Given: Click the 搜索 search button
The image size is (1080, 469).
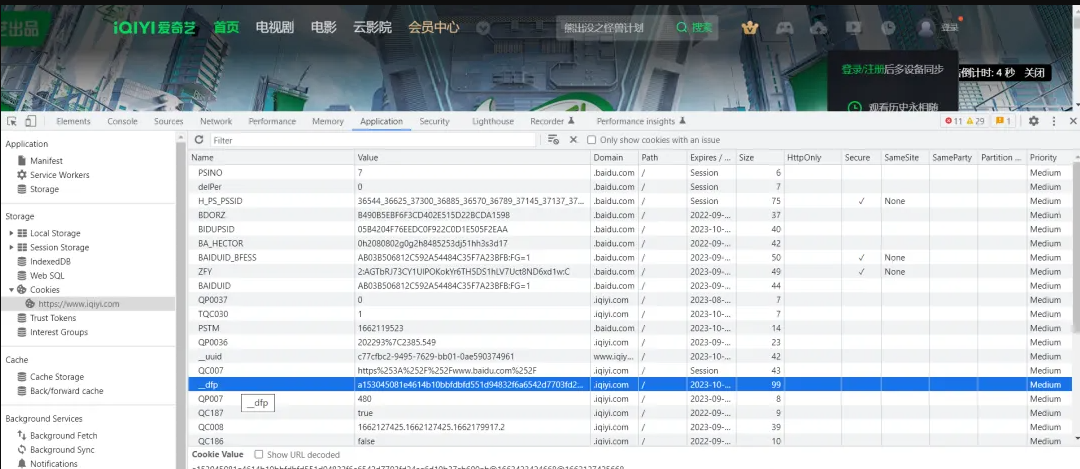Looking at the screenshot, I should coord(694,28).
